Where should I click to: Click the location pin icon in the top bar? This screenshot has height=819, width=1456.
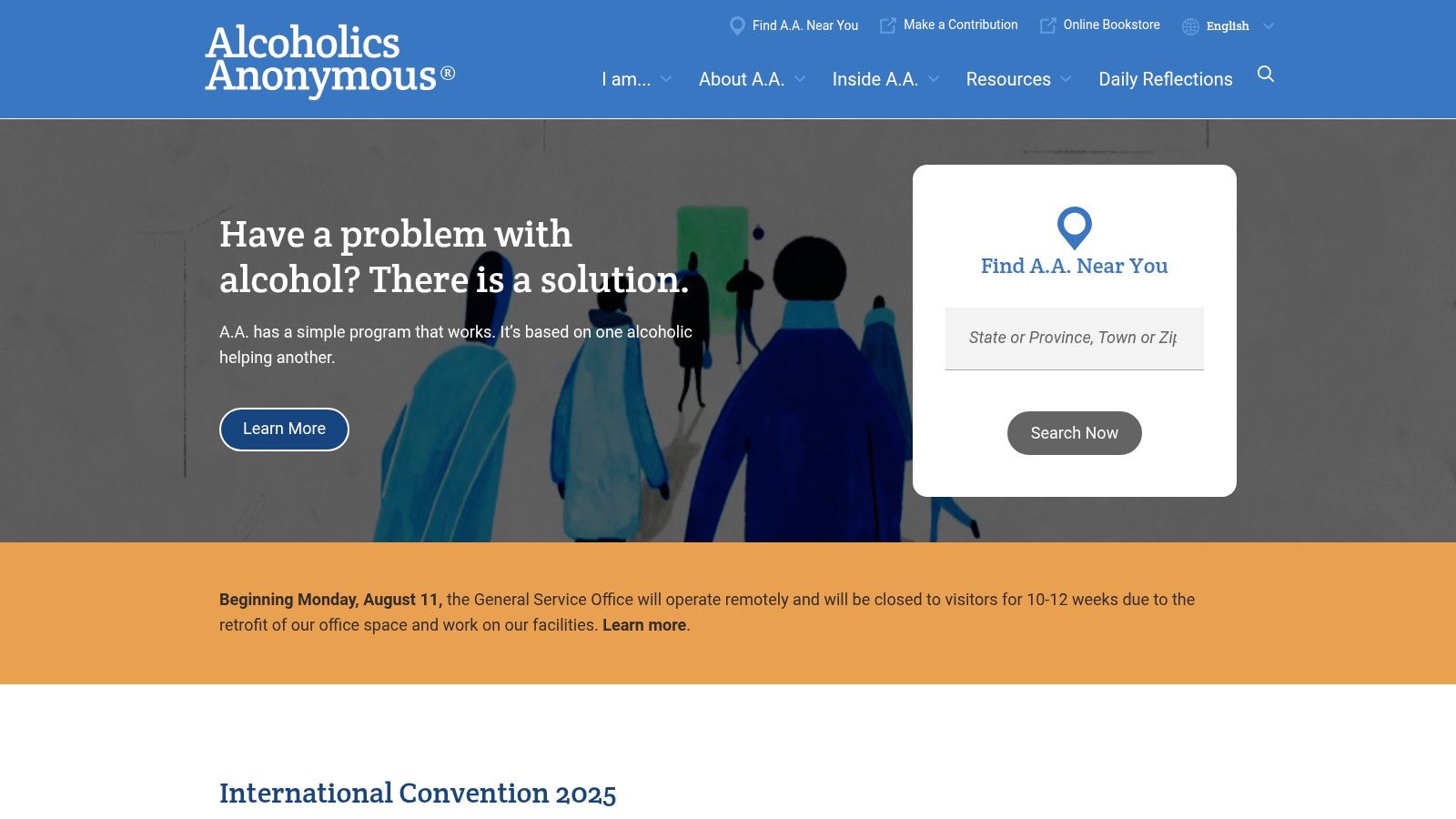pos(737,26)
